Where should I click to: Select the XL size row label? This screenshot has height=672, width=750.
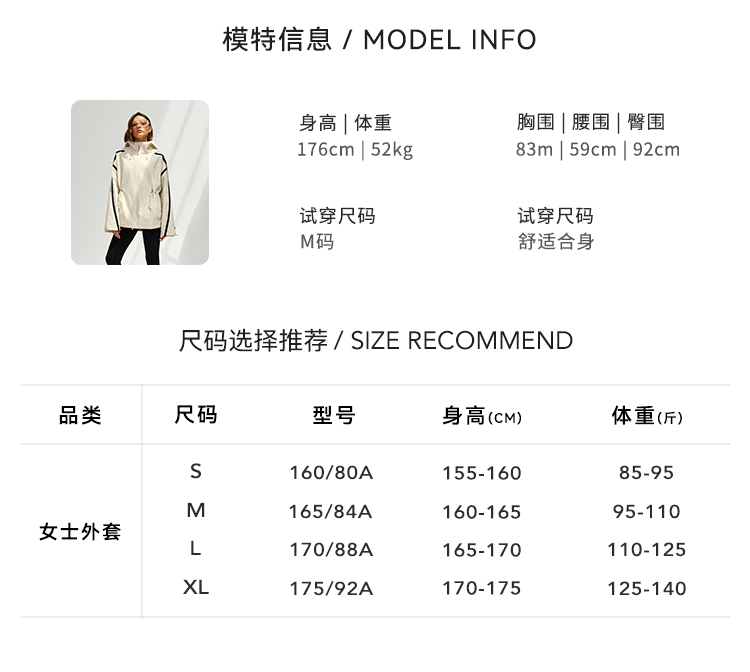[x=196, y=588]
